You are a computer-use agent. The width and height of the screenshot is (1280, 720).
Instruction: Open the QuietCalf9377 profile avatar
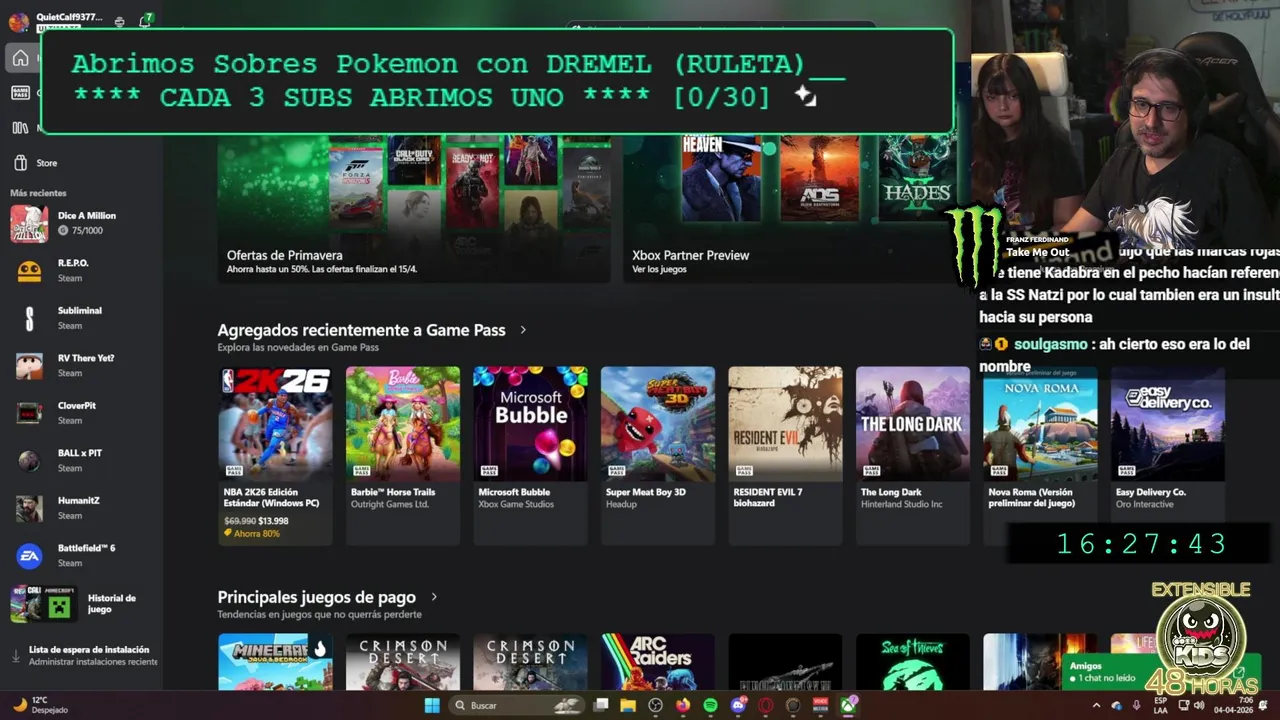[18, 21]
